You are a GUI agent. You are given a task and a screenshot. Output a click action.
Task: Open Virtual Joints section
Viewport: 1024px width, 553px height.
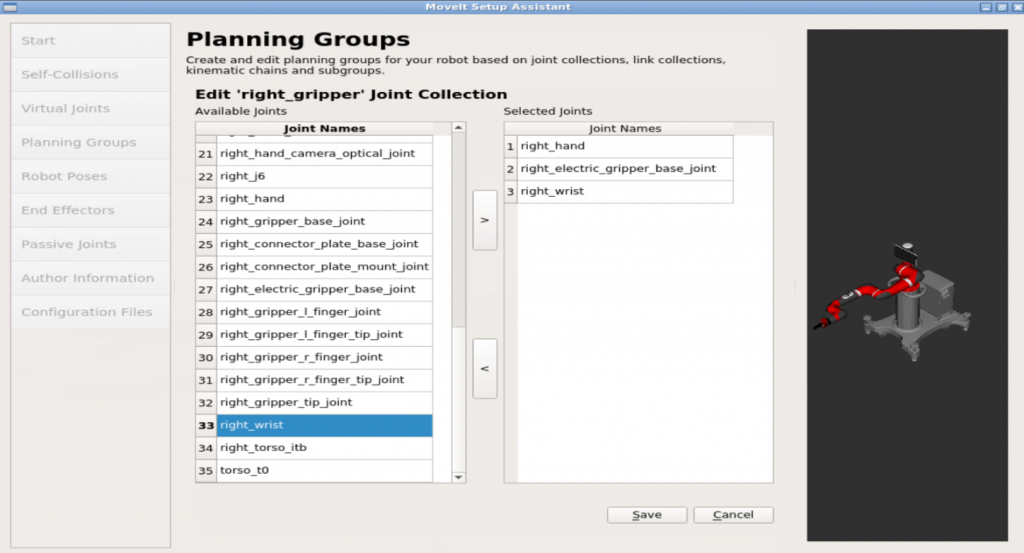pyautogui.click(x=90, y=108)
